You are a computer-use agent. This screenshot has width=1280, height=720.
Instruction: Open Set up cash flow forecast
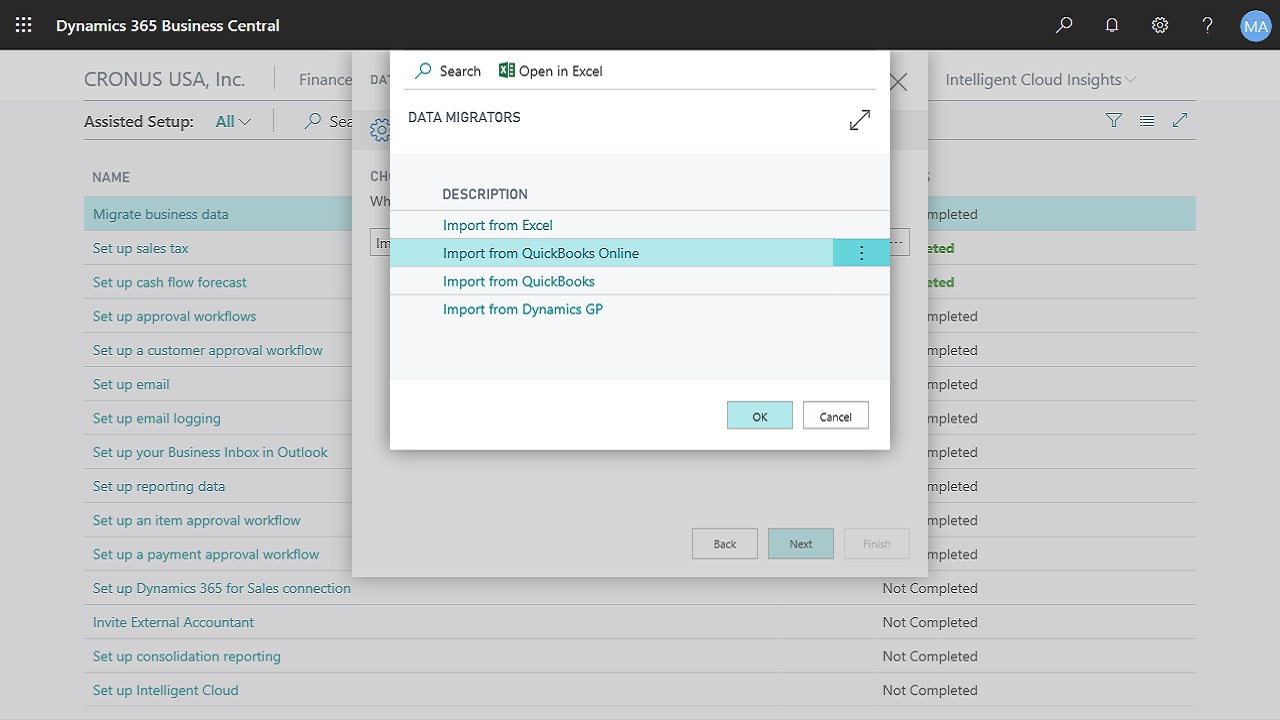coord(170,282)
